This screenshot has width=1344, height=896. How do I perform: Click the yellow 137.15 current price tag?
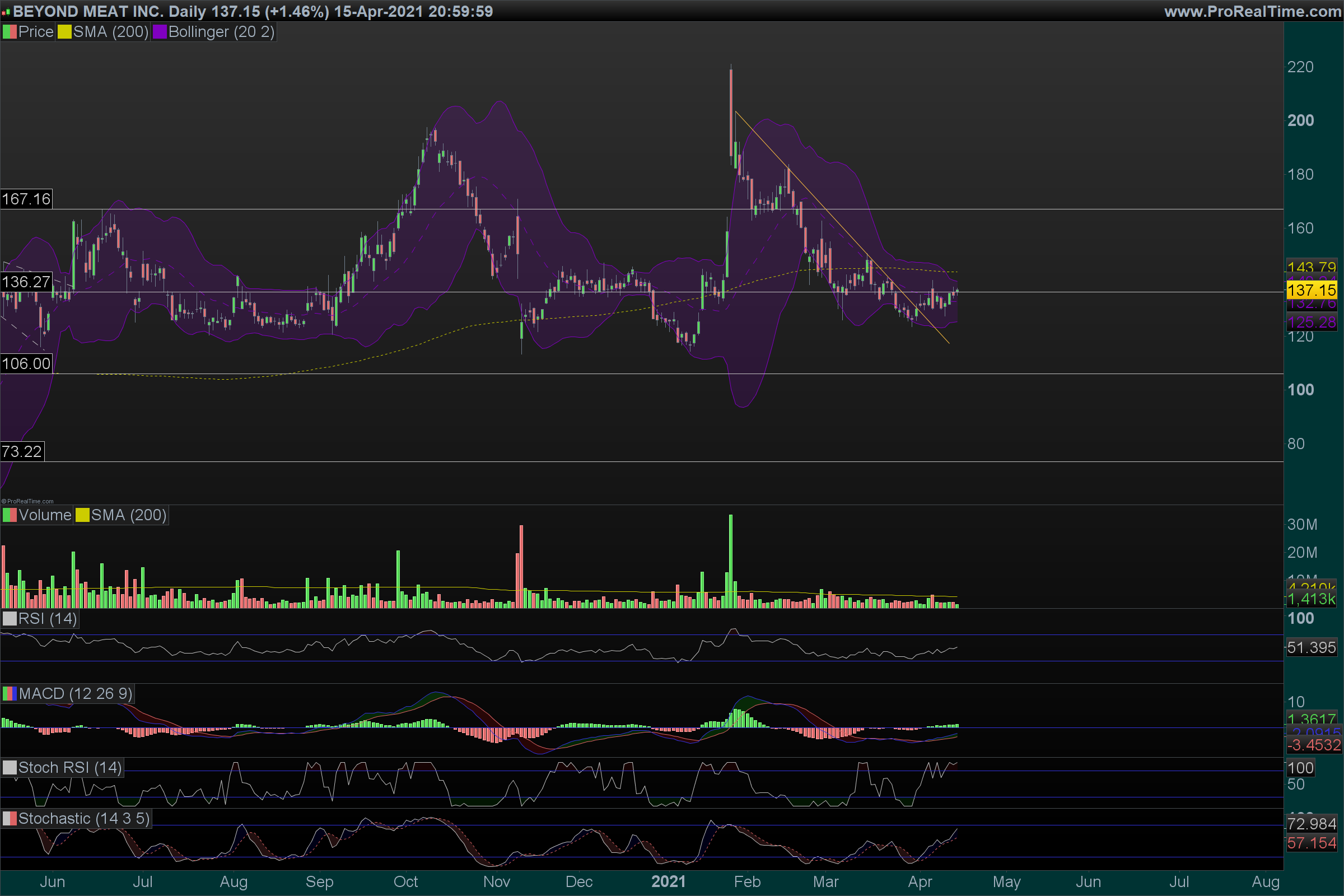1312,290
